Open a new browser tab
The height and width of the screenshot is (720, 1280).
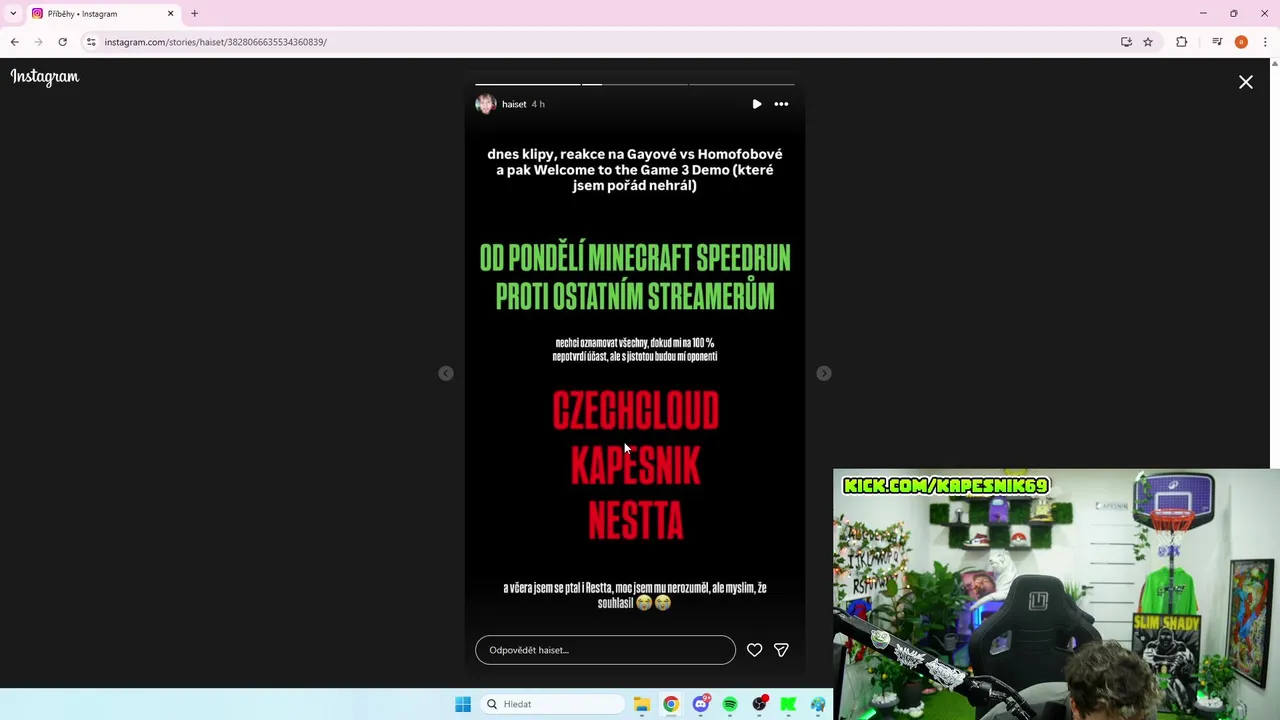[x=194, y=14]
